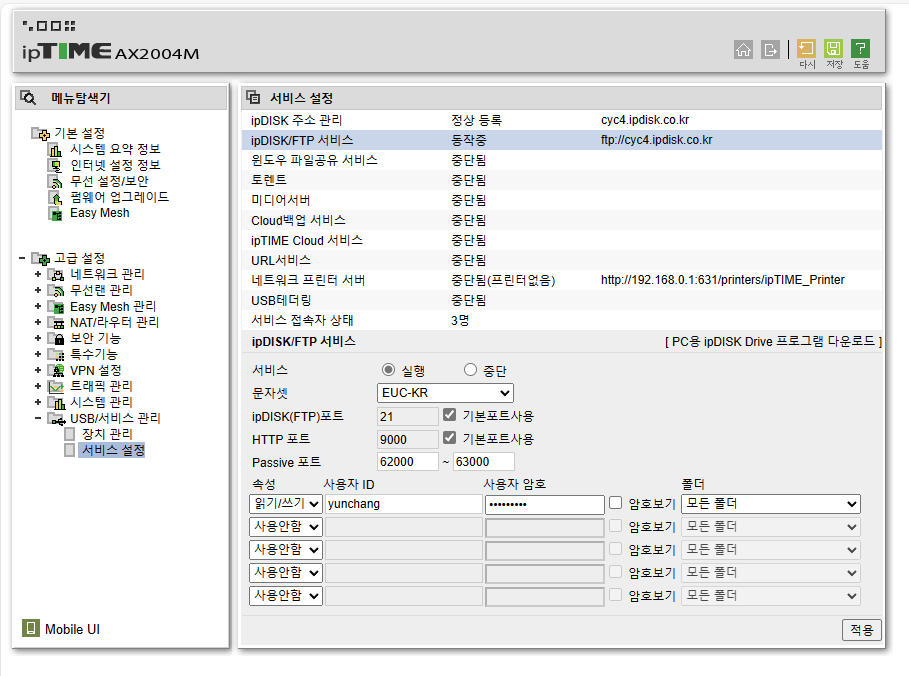This screenshot has height=676, width=909.
Task: Click the 서비스 설정 panel header icon
Action: 253,97
